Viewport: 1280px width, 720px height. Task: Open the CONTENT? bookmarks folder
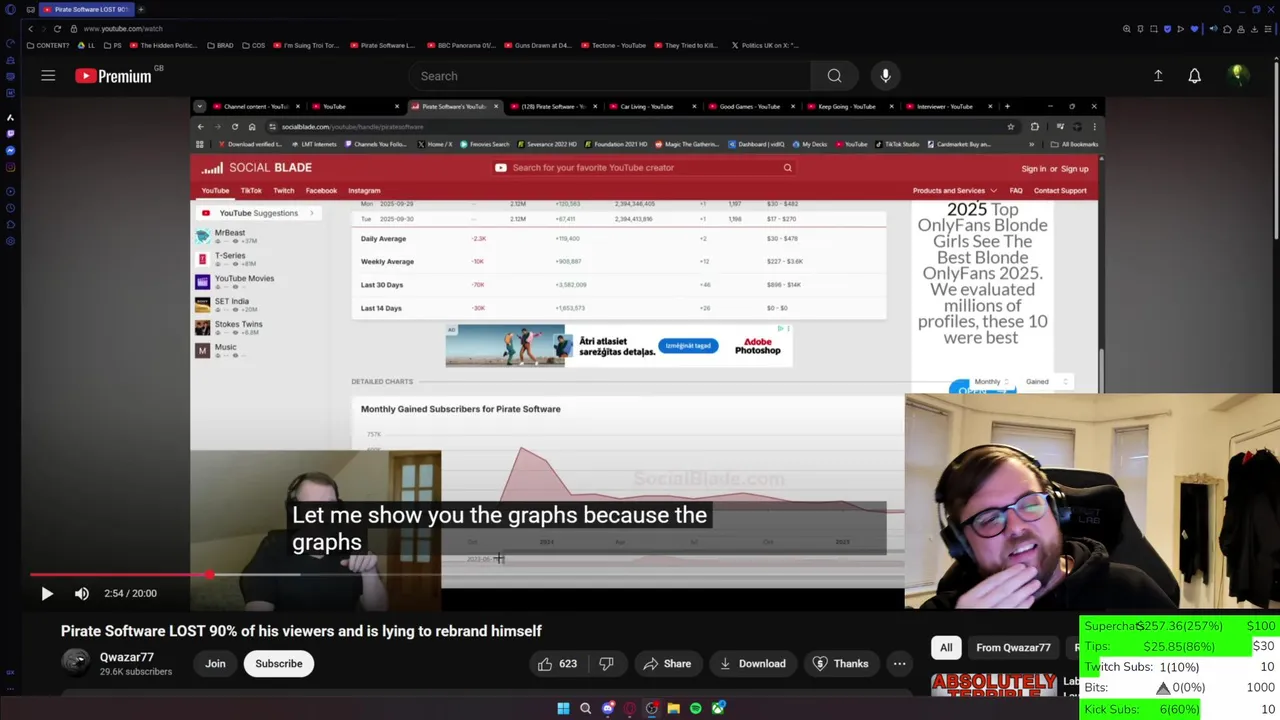[x=48, y=45]
